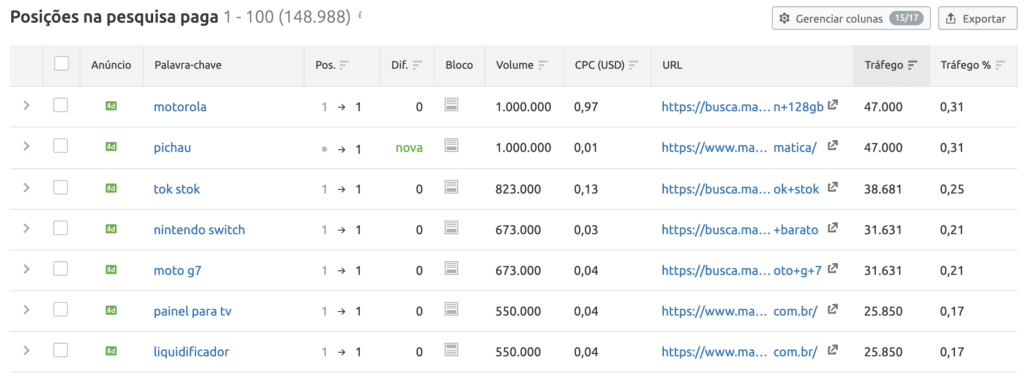Select checkbox for motorola row

point(61,106)
